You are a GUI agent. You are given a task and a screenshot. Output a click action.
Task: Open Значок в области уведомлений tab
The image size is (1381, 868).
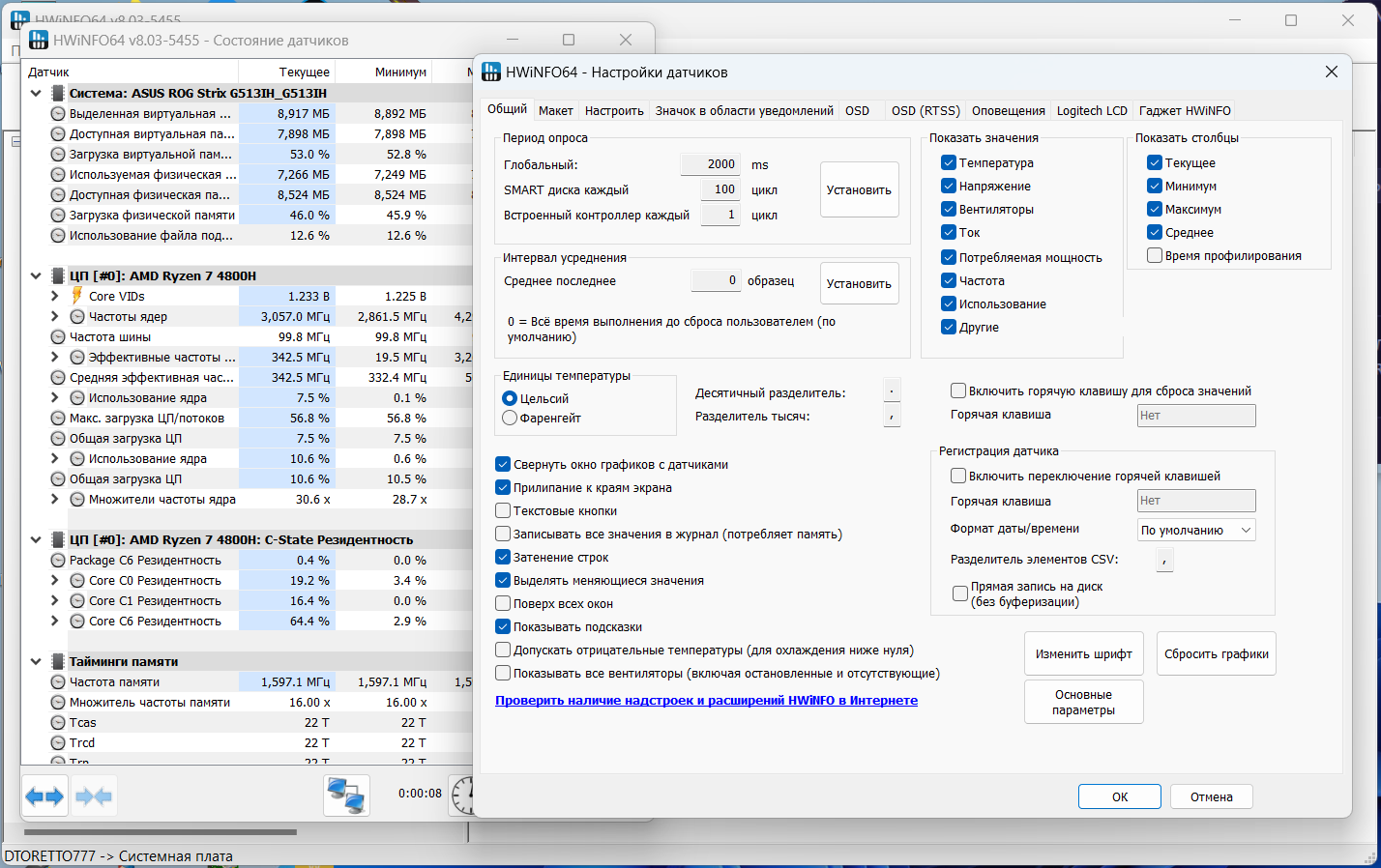744,110
